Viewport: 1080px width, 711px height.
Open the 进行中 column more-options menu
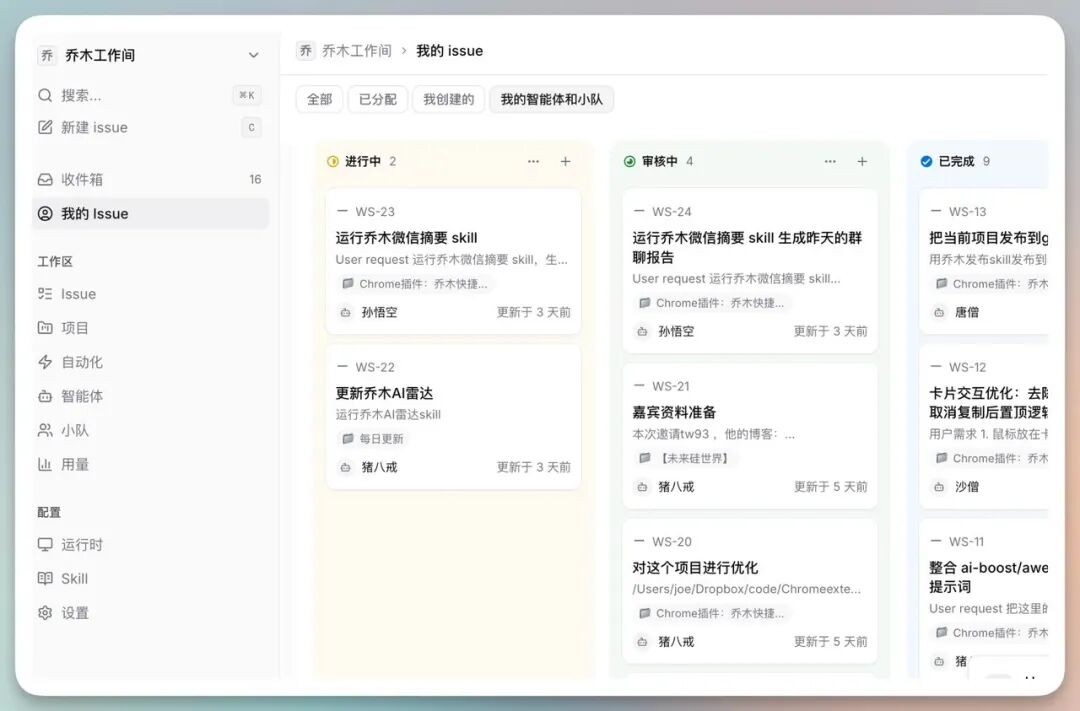[x=533, y=161]
